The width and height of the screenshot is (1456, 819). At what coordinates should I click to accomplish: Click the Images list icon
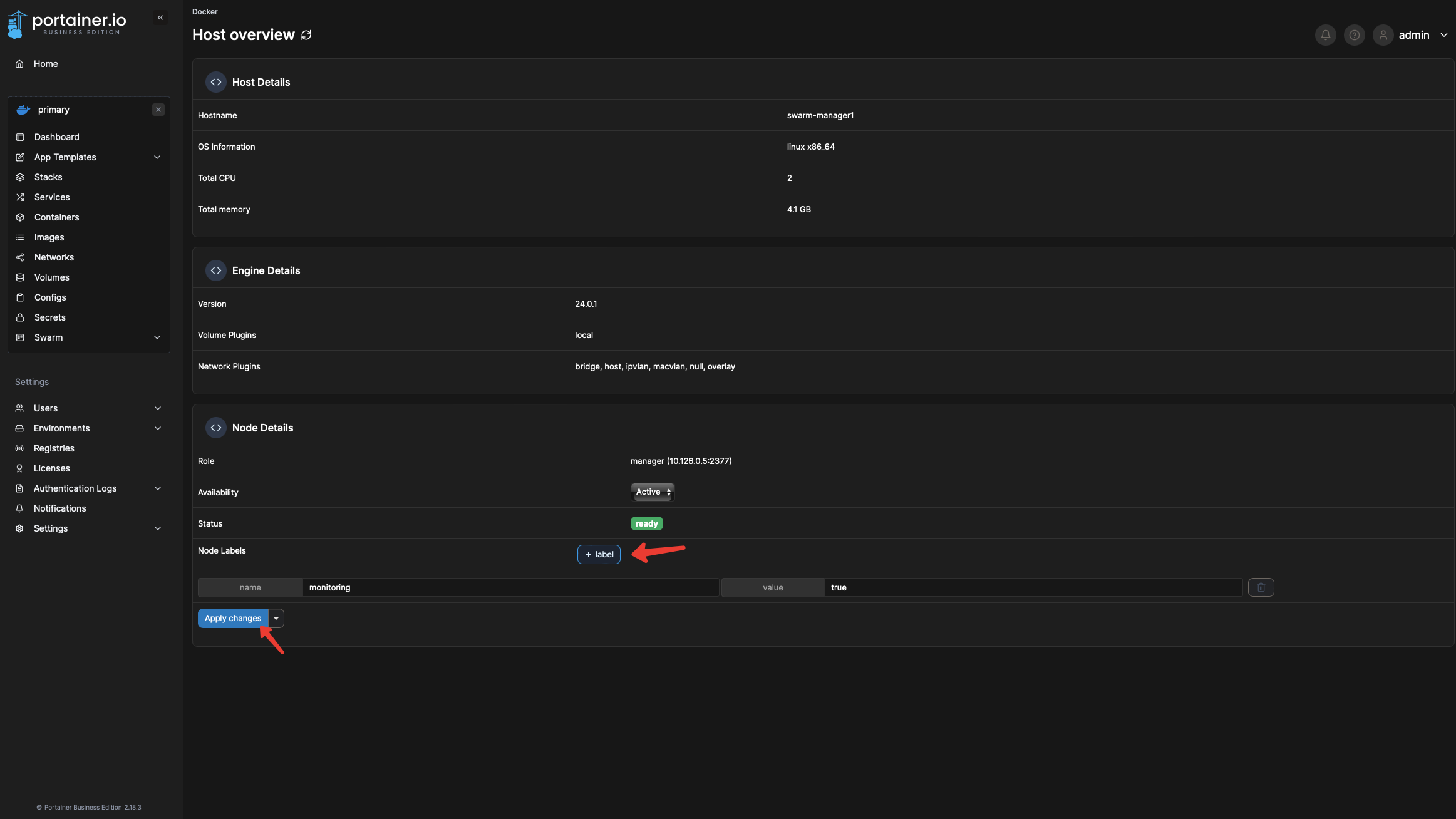pyautogui.click(x=20, y=237)
